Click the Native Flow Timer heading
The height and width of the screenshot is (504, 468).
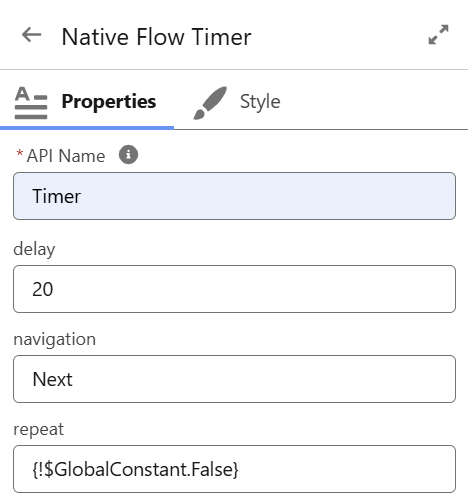(x=156, y=37)
